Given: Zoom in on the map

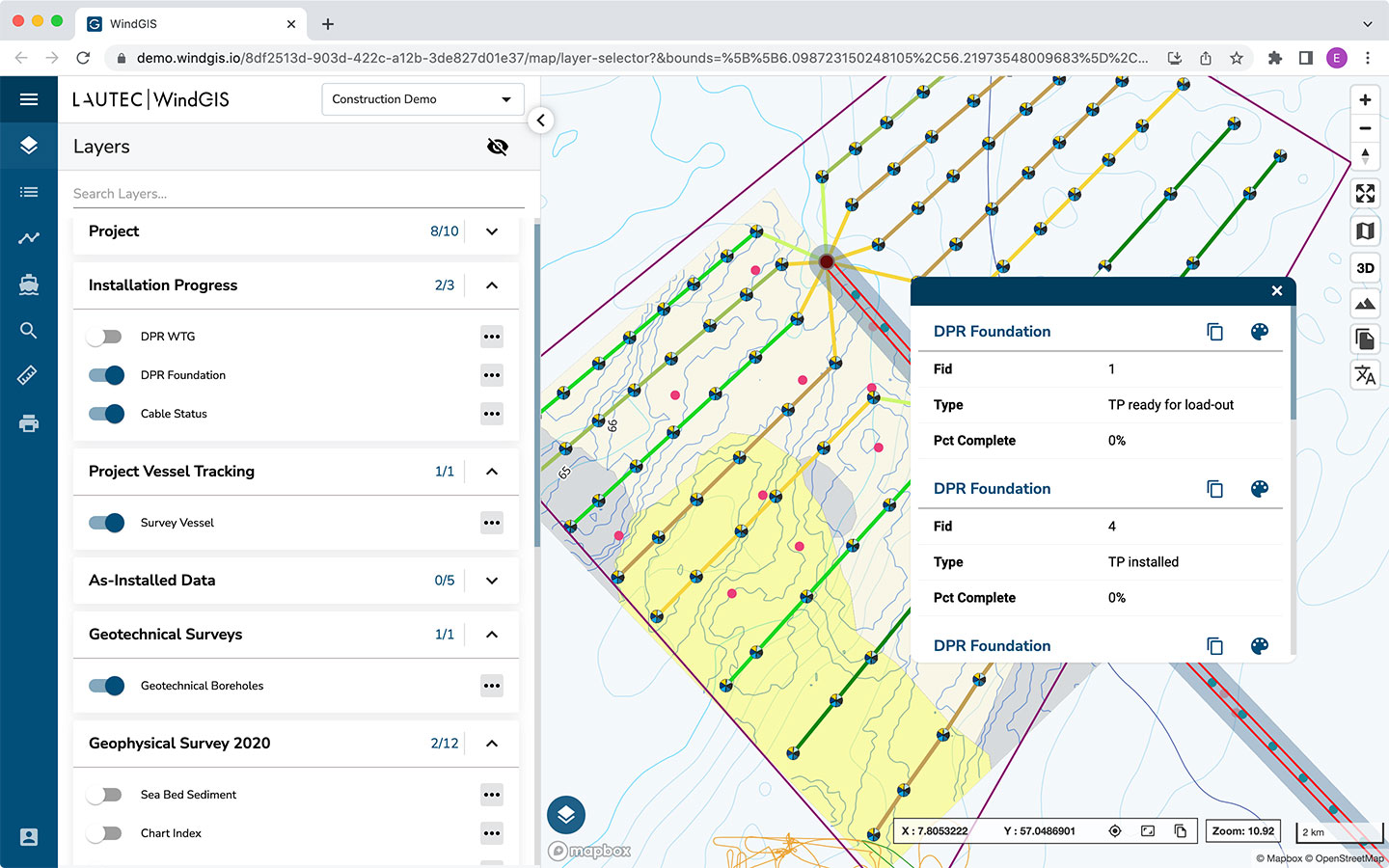Looking at the screenshot, I should tap(1365, 100).
